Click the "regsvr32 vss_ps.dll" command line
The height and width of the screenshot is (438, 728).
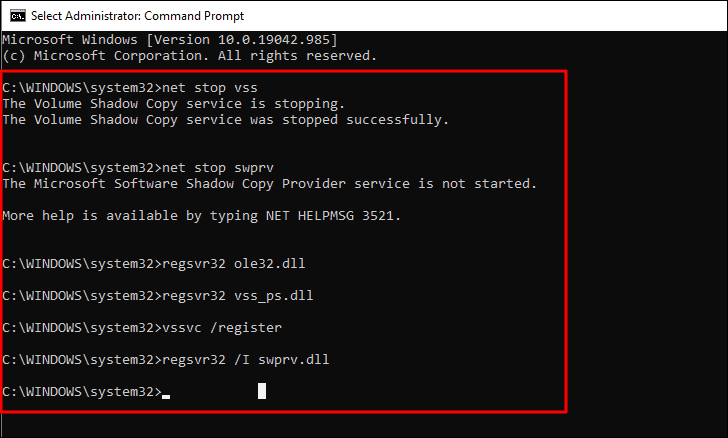(x=158, y=295)
